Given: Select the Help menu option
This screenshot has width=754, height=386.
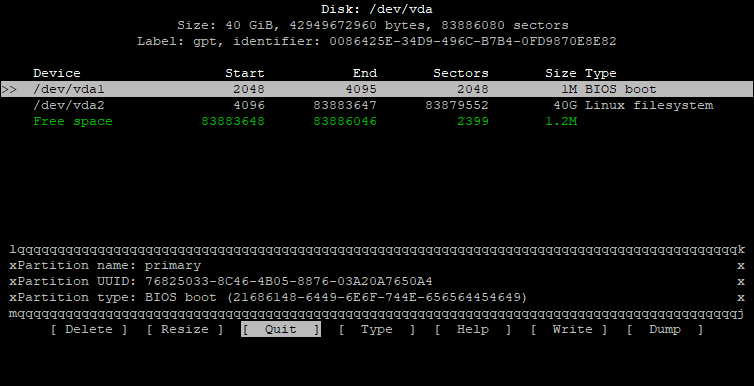Looking at the screenshot, I should tap(473, 329).
